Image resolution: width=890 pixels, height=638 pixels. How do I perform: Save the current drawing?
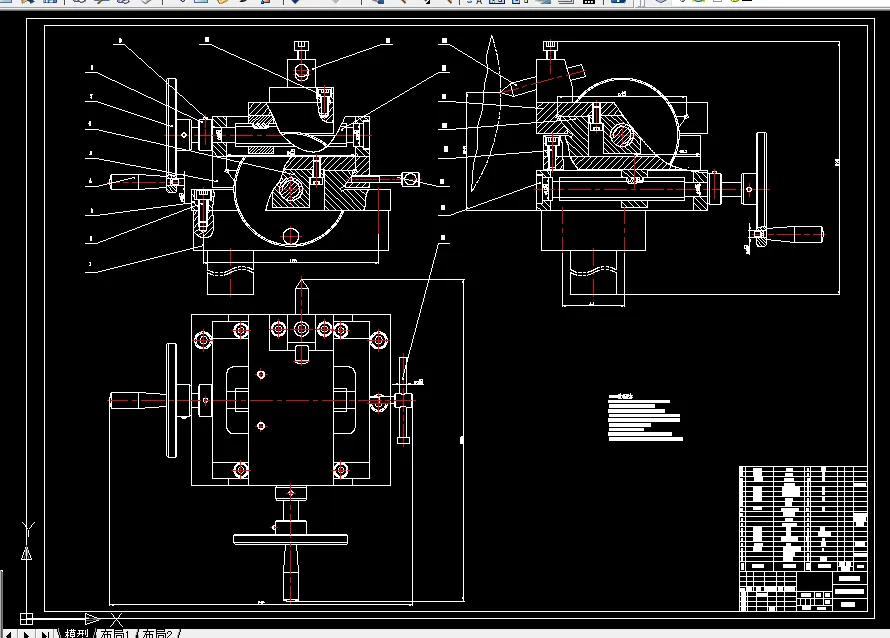[x=49, y=4]
